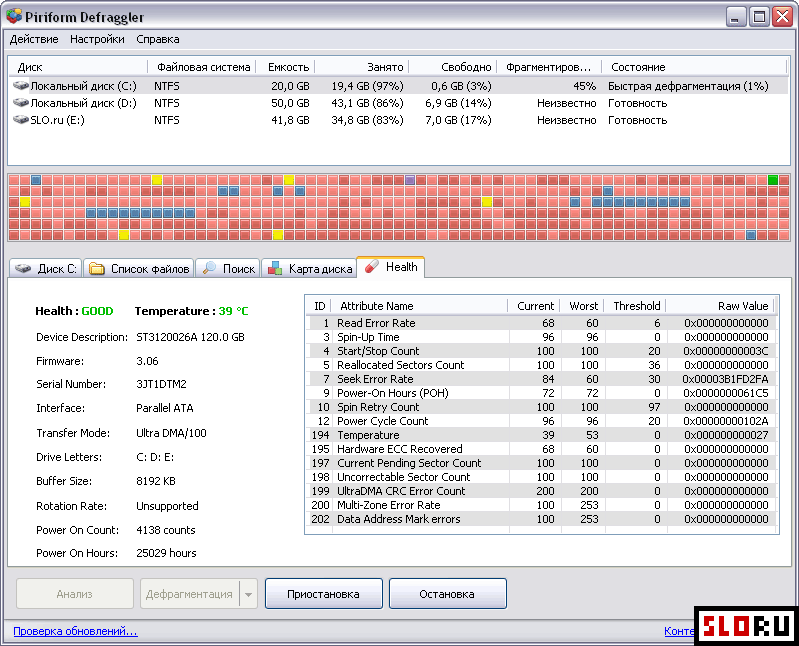This screenshot has height=646, width=799.
Task: Click the drive icon on Диск C: tab
Action: click(x=23, y=268)
